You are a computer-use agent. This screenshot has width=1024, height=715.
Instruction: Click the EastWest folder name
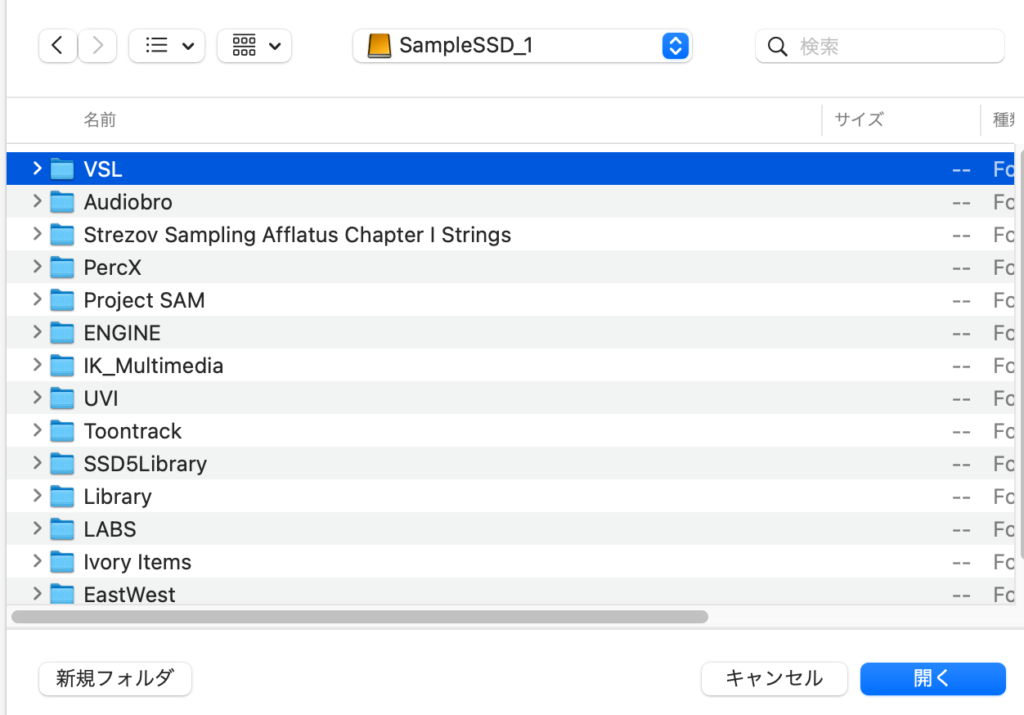point(129,594)
